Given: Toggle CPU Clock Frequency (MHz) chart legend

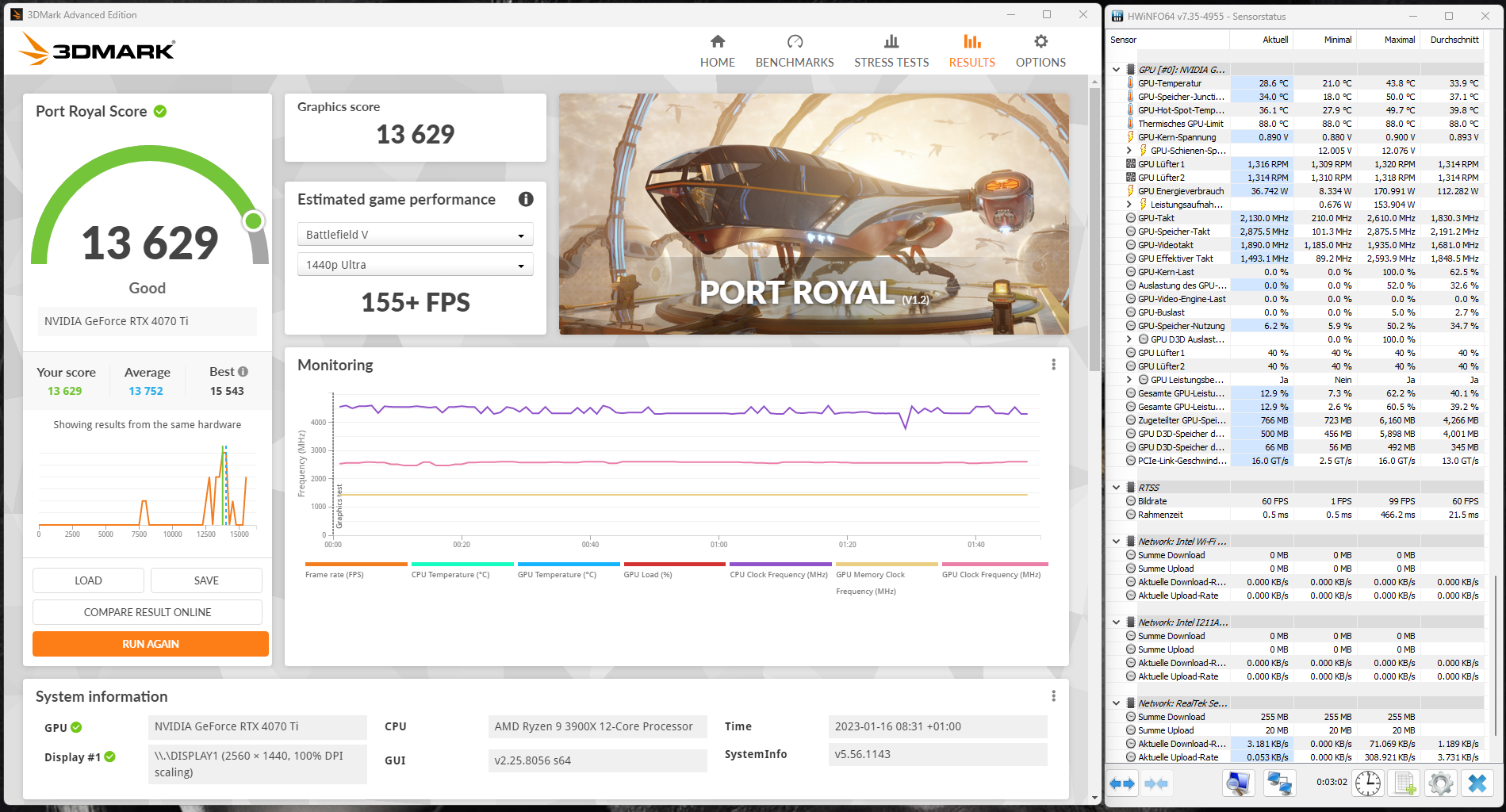Looking at the screenshot, I should 781,570.
